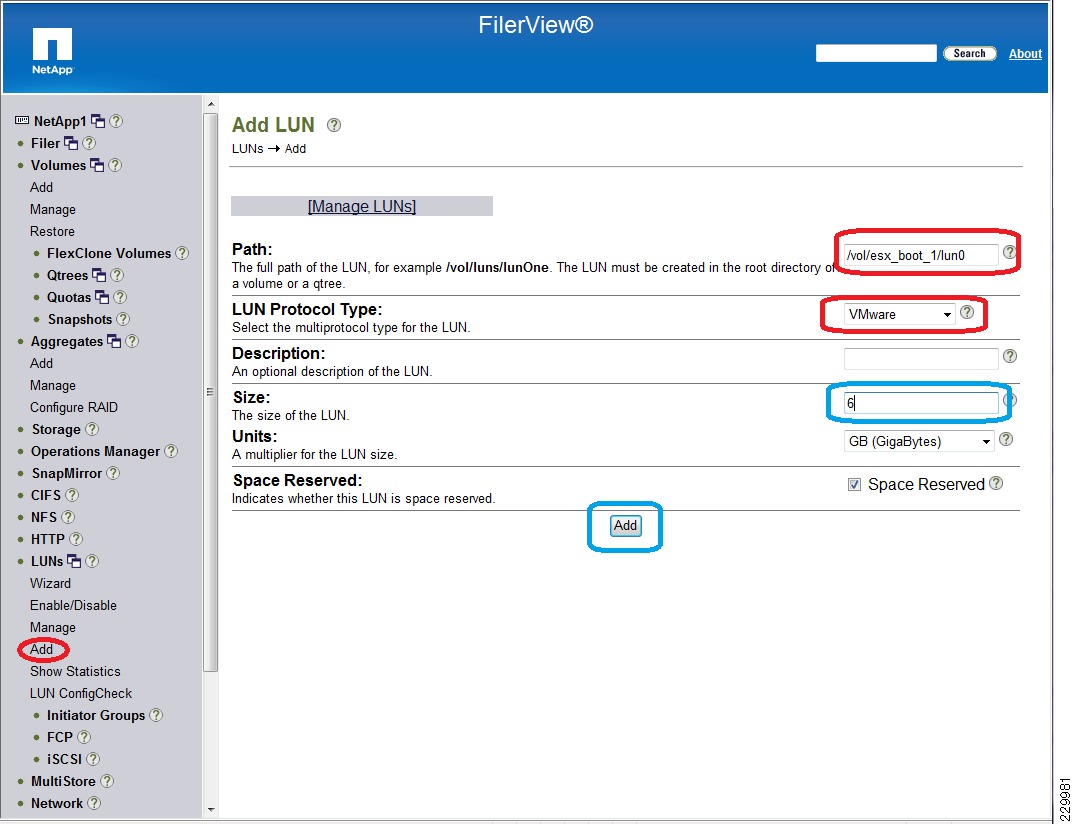Open the Units GB (GigaBytes) dropdown
The width and height of the screenshot is (1072, 824).
click(x=919, y=442)
